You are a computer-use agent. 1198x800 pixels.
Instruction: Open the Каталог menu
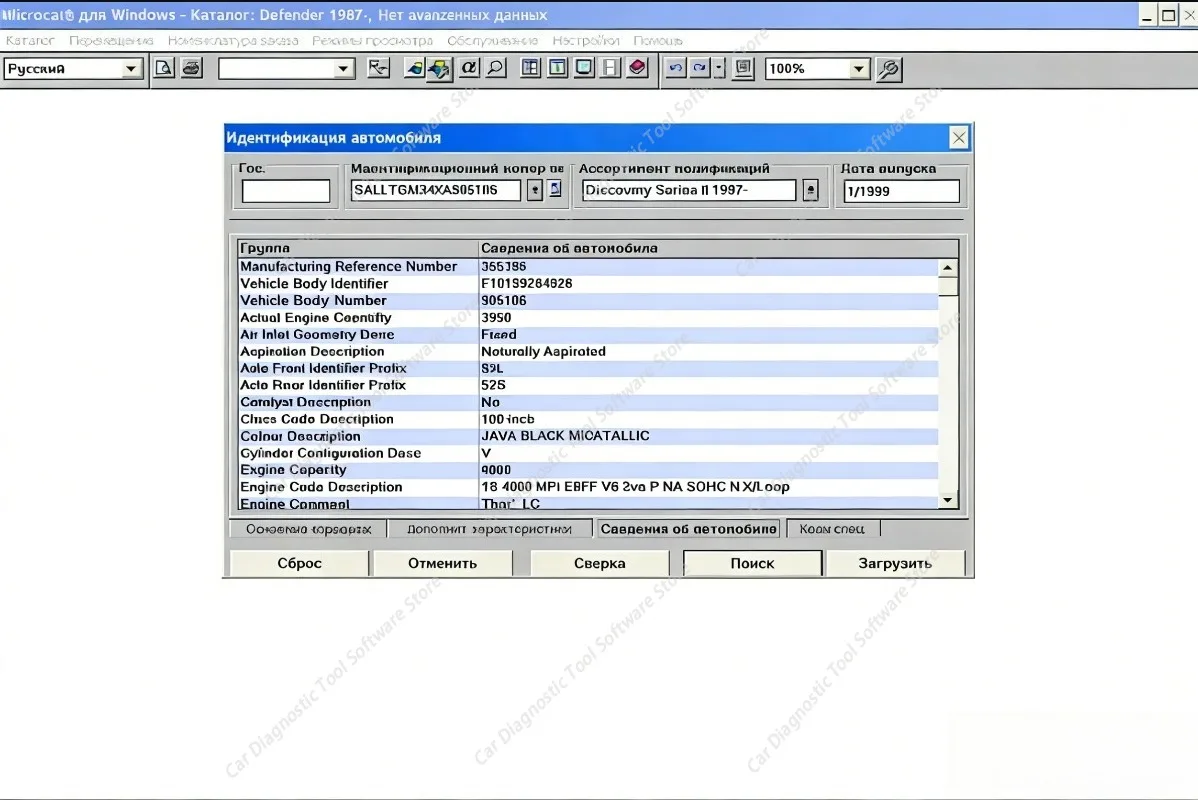[x=30, y=40]
